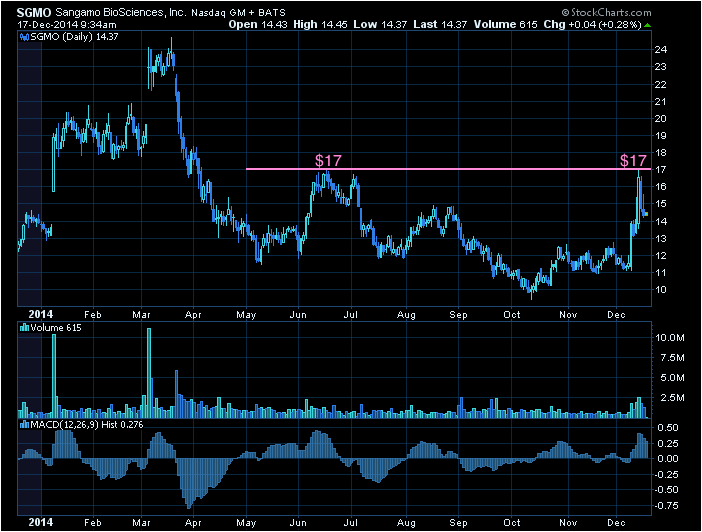The width and height of the screenshot is (702, 532).
Task: Click the Volume 615 value in header
Action: (x=505, y=25)
